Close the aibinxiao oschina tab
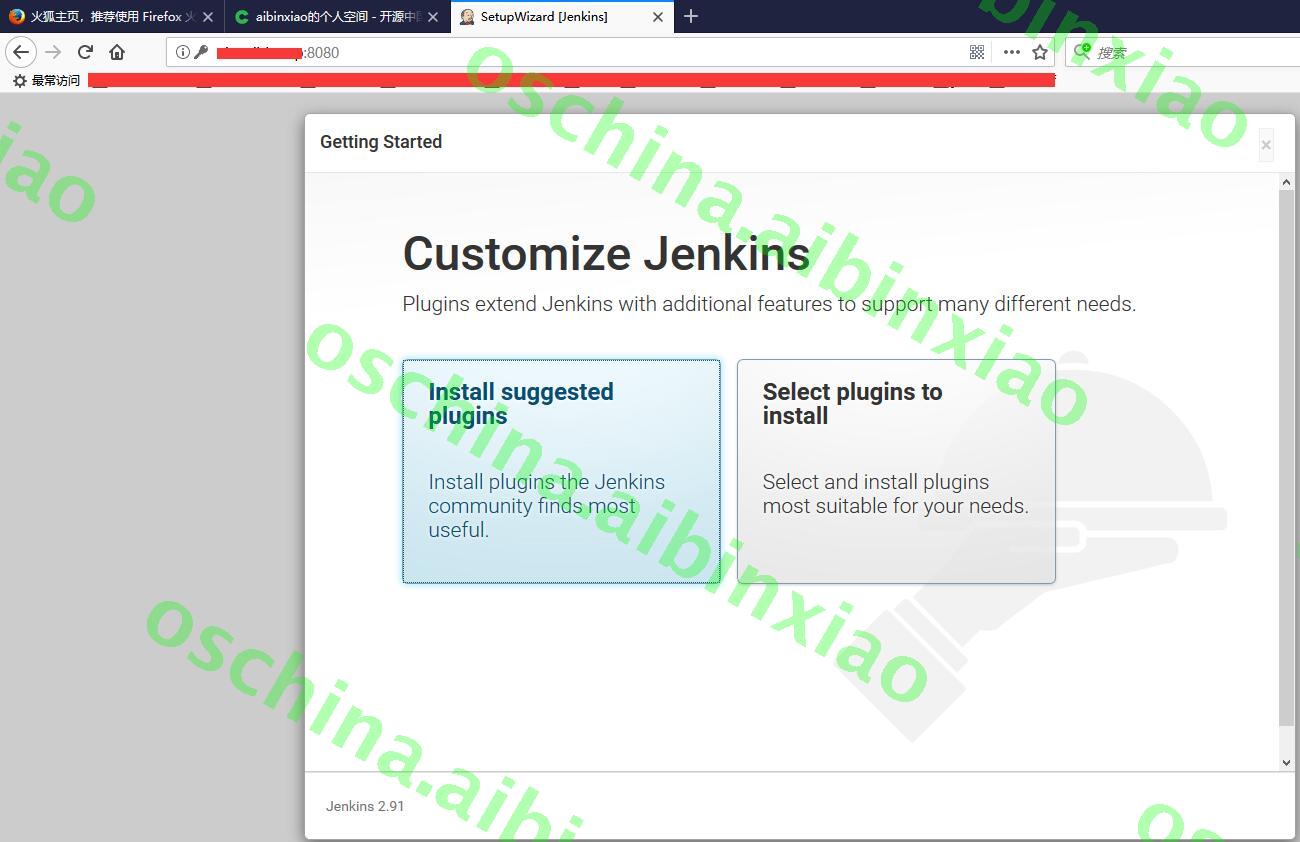 pyautogui.click(x=433, y=17)
